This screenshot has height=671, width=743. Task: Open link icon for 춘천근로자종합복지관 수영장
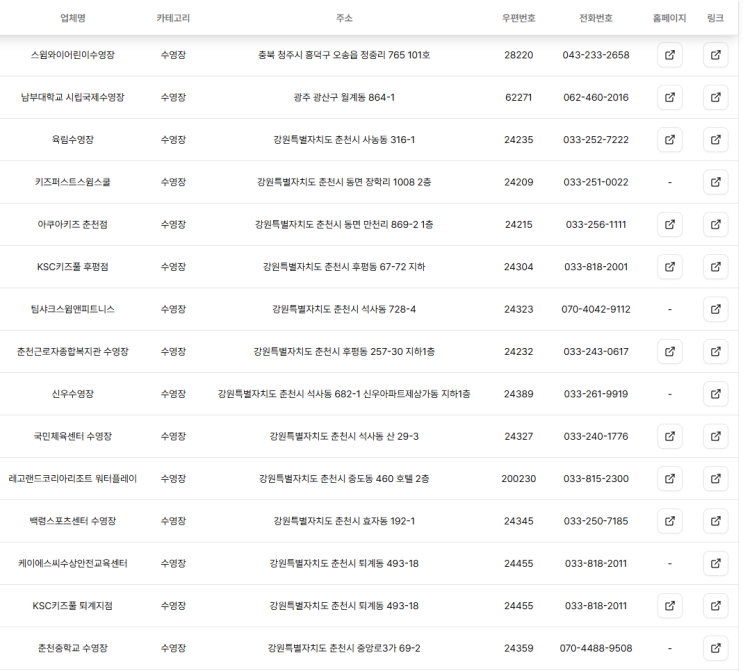(x=716, y=352)
